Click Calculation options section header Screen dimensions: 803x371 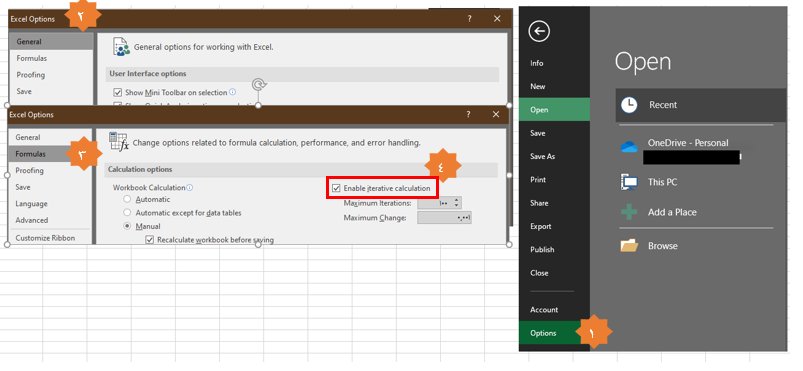[x=301, y=170]
